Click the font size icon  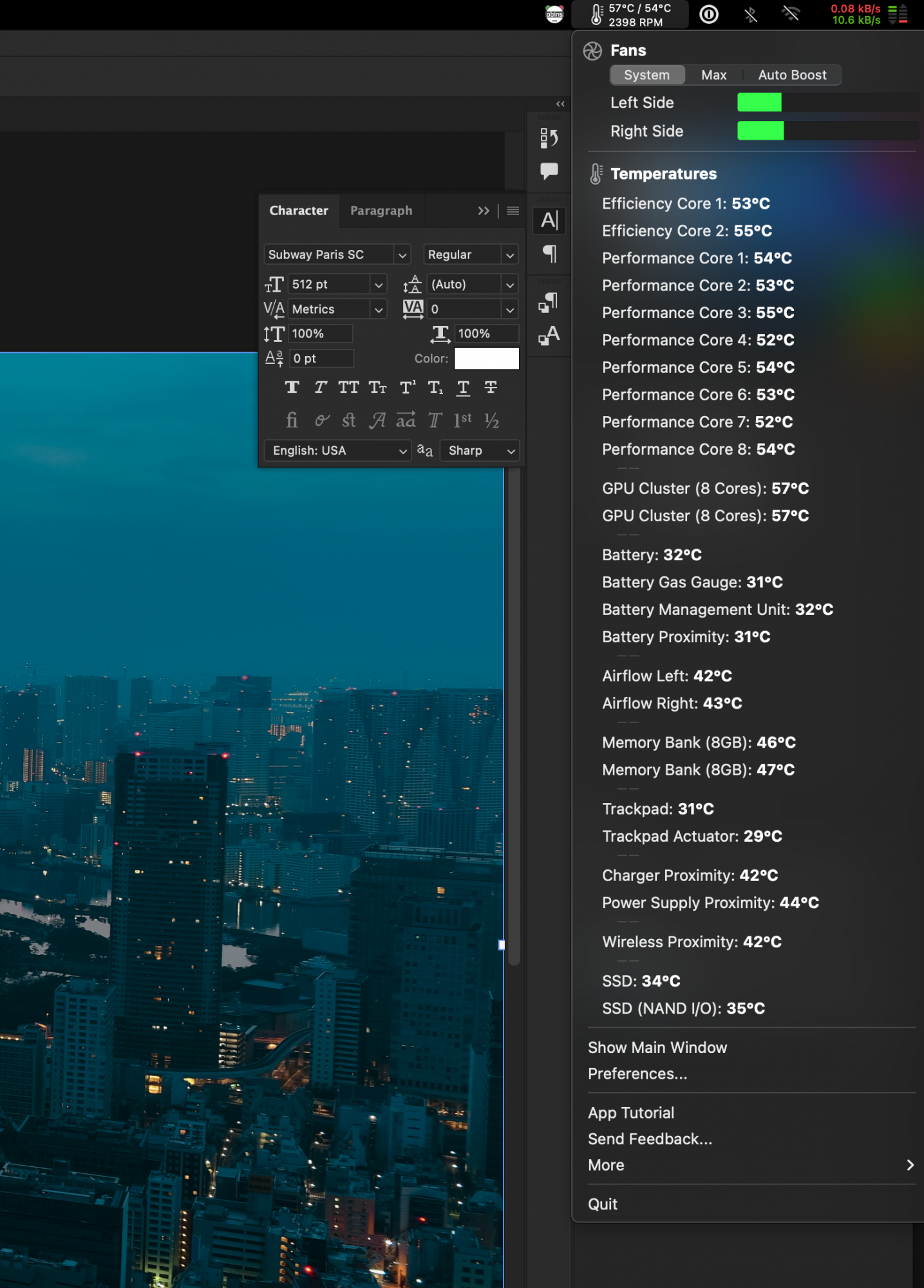(x=274, y=284)
